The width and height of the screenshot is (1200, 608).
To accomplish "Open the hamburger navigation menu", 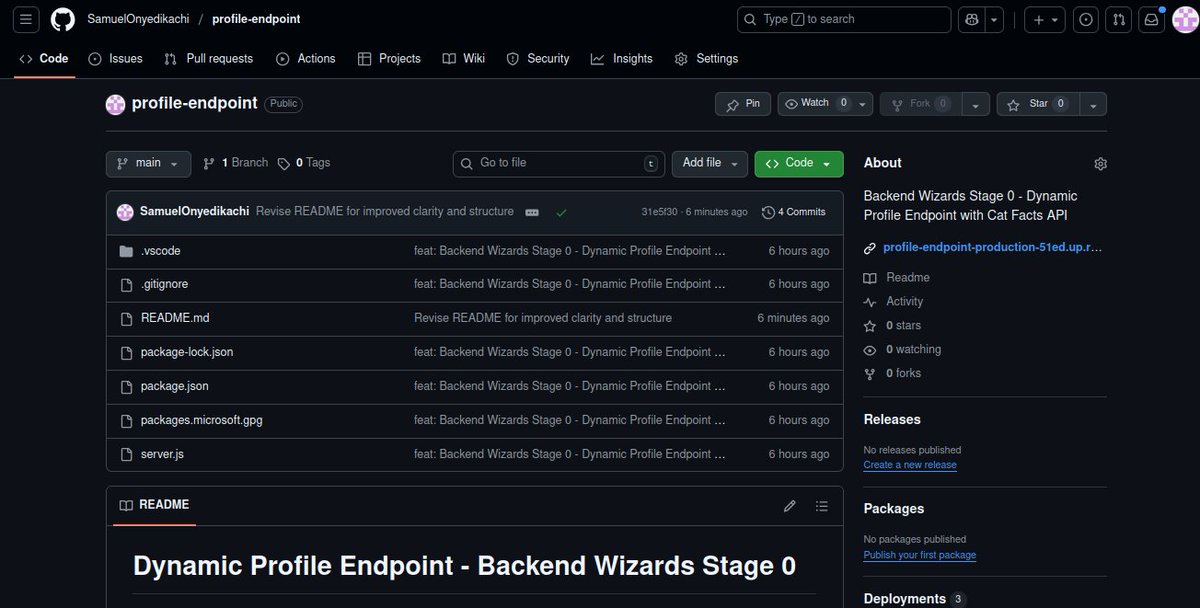I will click(26, 19).
